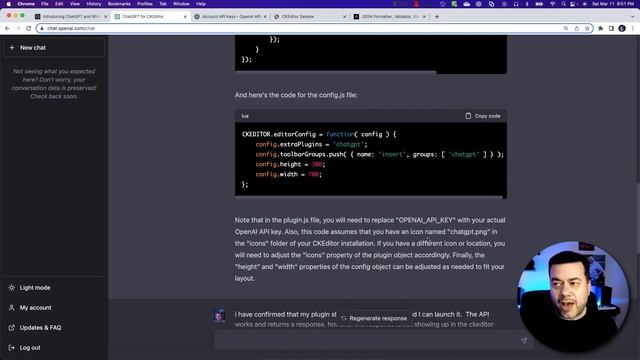Image resolution: width=640 pixels, height=360 pixels.
Task: Go forward with the browser forward arrow
Action: tap(18, 28)
